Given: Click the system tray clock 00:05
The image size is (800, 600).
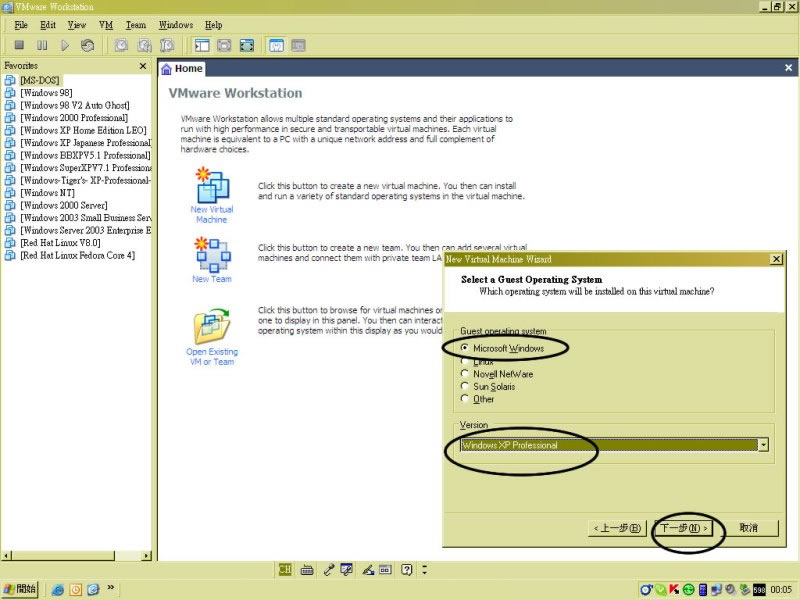Looking at the screenshot, I should point(781,590).
